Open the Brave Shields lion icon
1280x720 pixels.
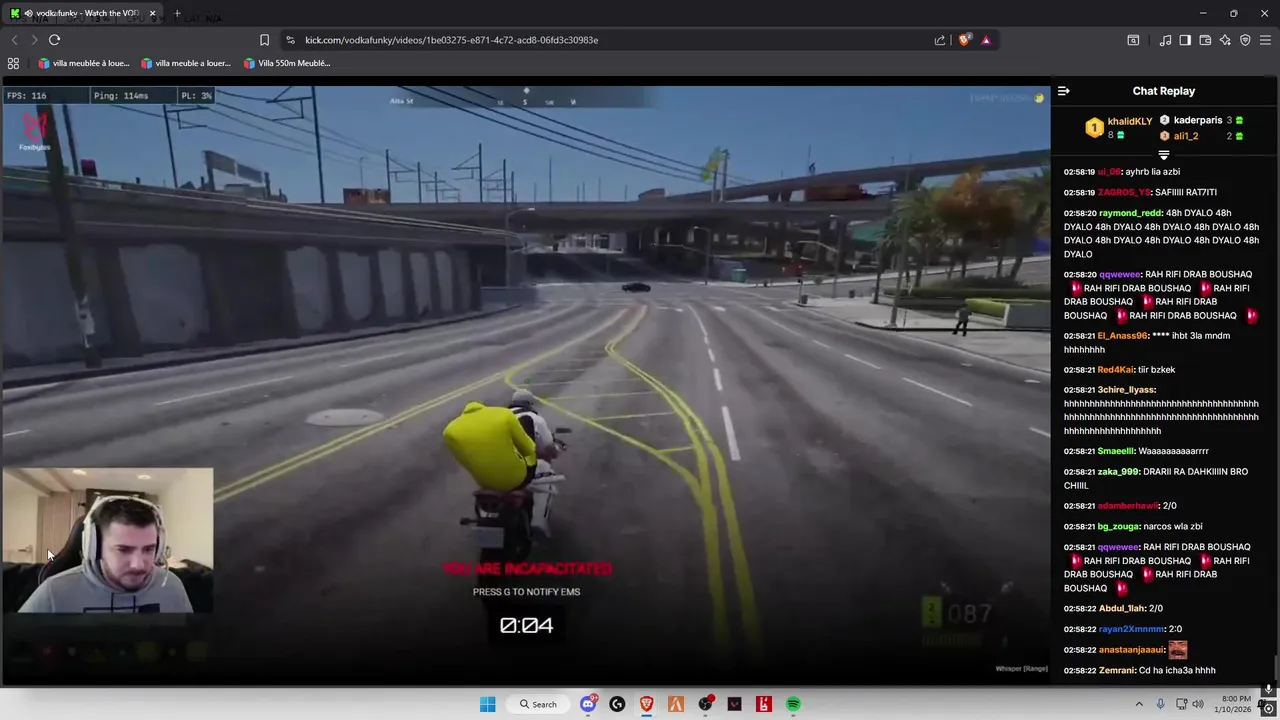[964, 40]
